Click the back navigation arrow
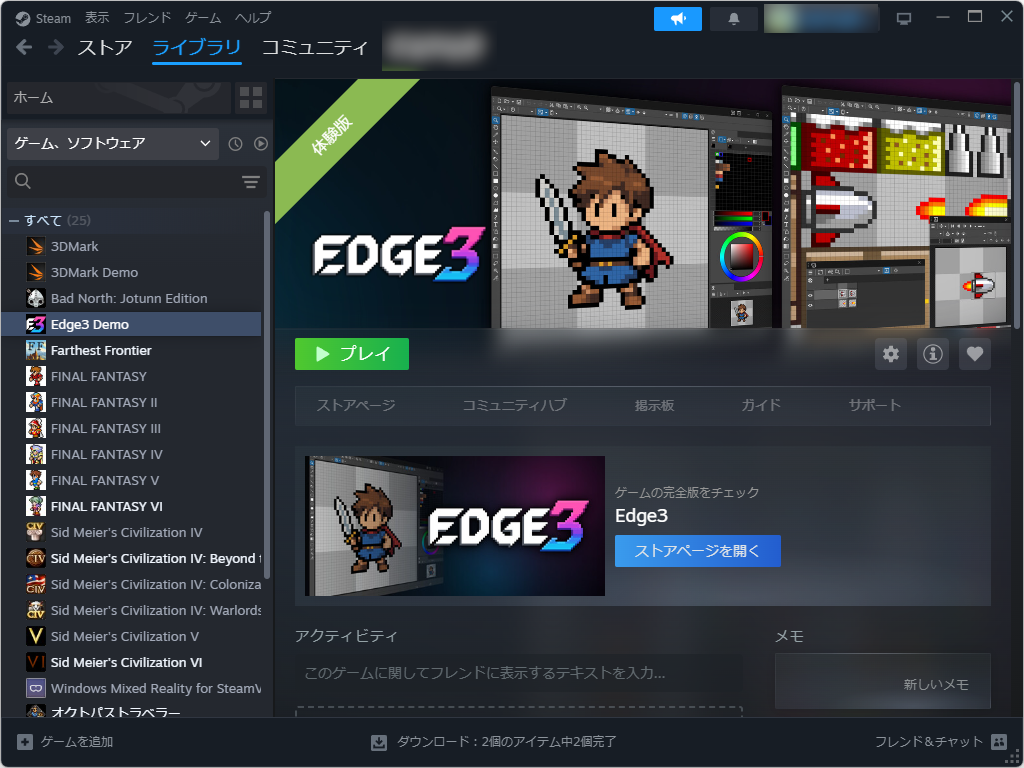 [x=24, y=47]
